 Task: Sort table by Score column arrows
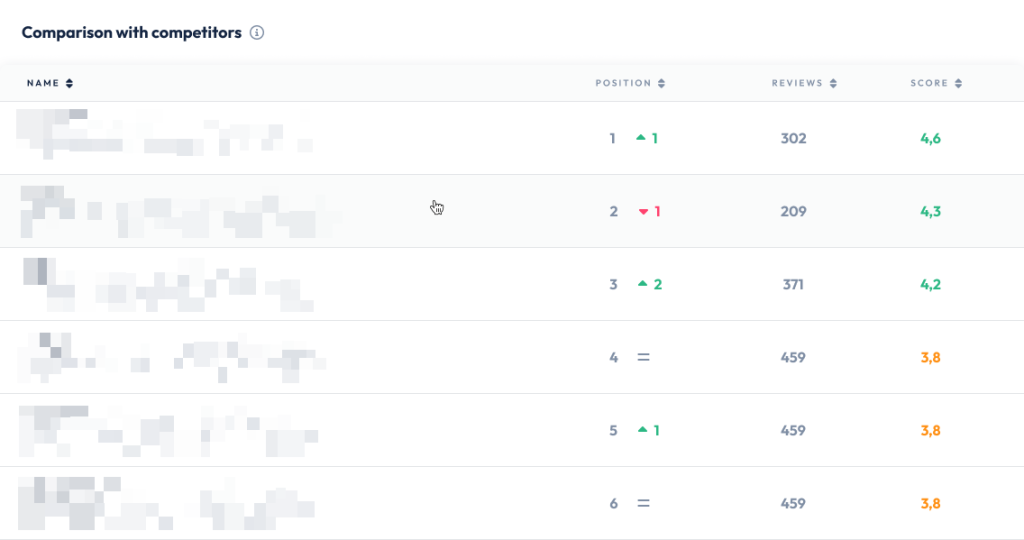(x=958, y=83)
